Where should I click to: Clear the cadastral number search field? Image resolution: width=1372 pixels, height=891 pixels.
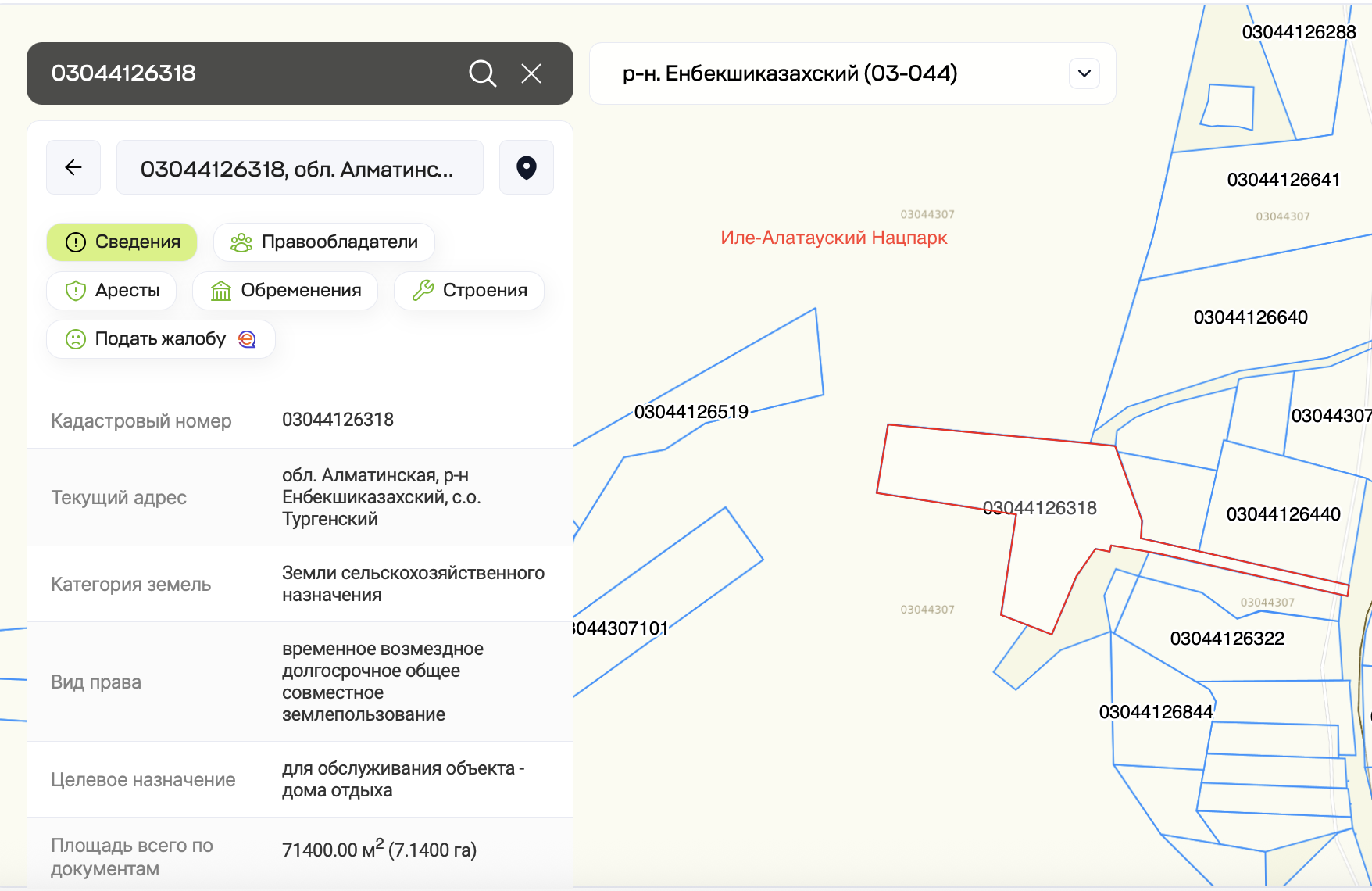pos(531,73)
